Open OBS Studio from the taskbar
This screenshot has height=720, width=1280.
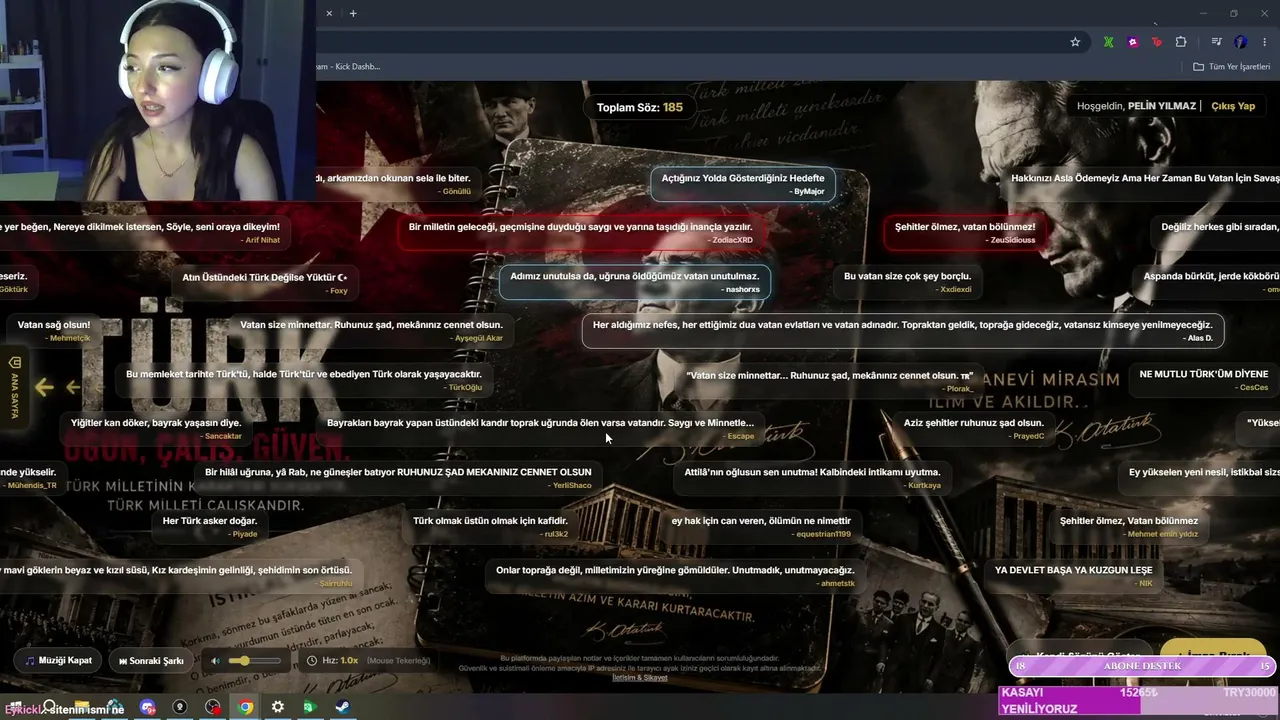[x=180, y=707]
